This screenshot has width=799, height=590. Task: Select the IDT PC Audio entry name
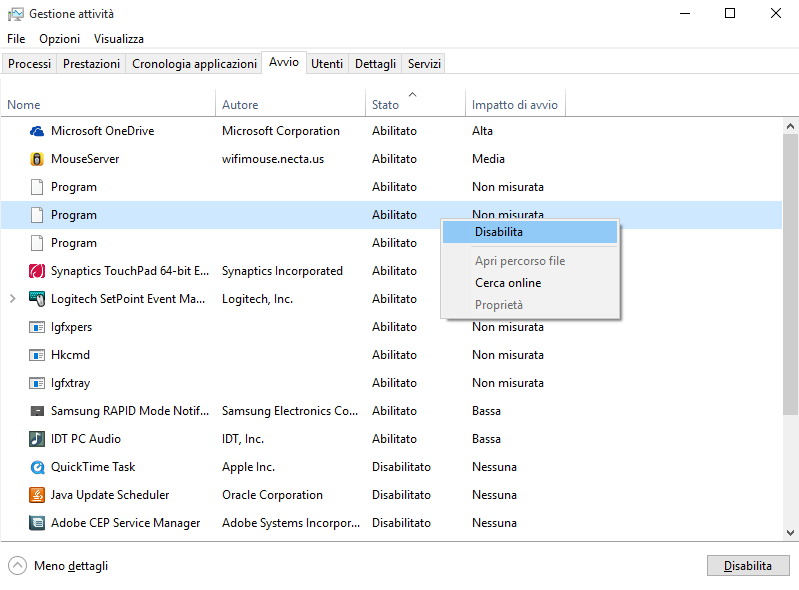(x=86, y=439)
